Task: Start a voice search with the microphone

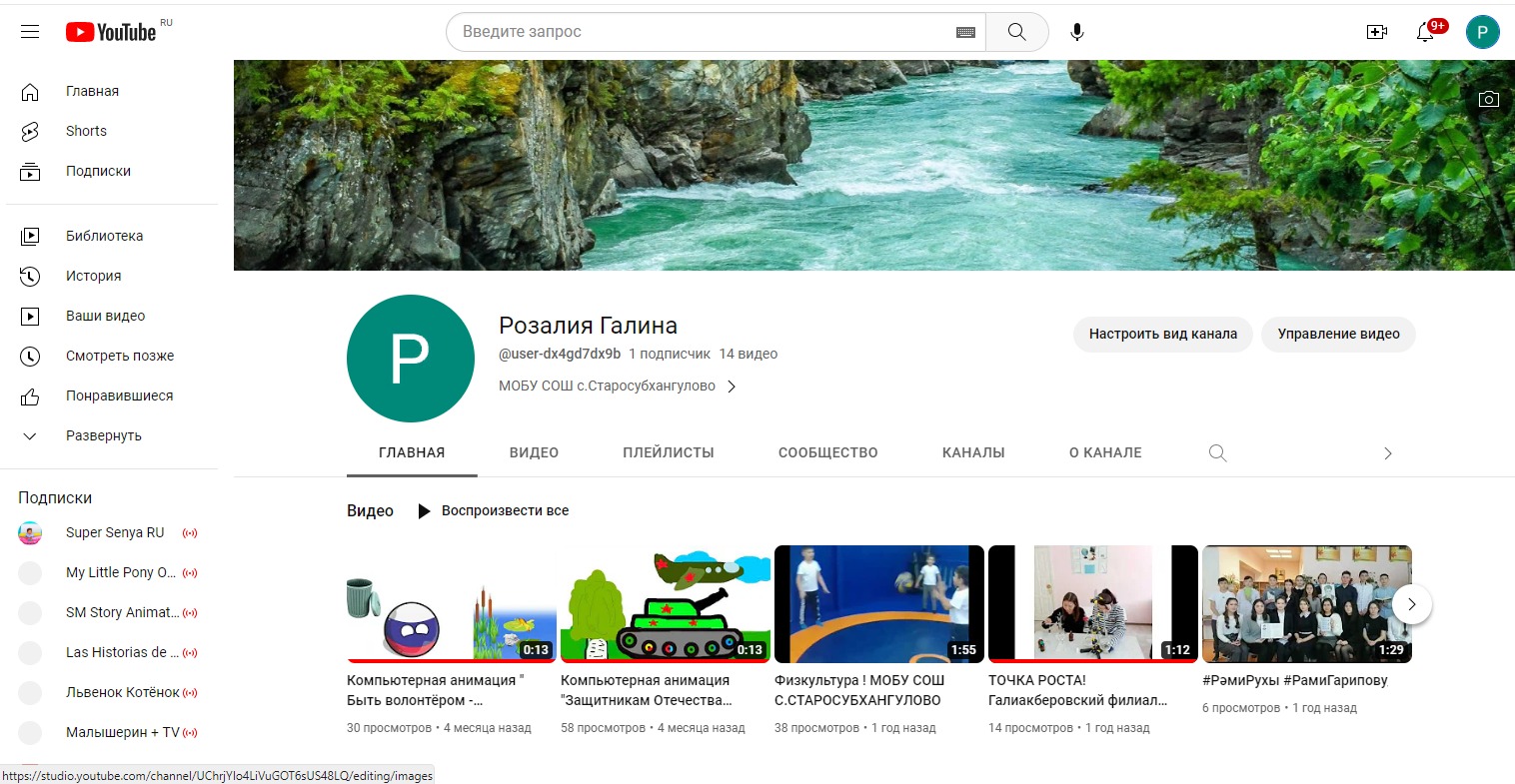Action: [x=1076, y=31]
